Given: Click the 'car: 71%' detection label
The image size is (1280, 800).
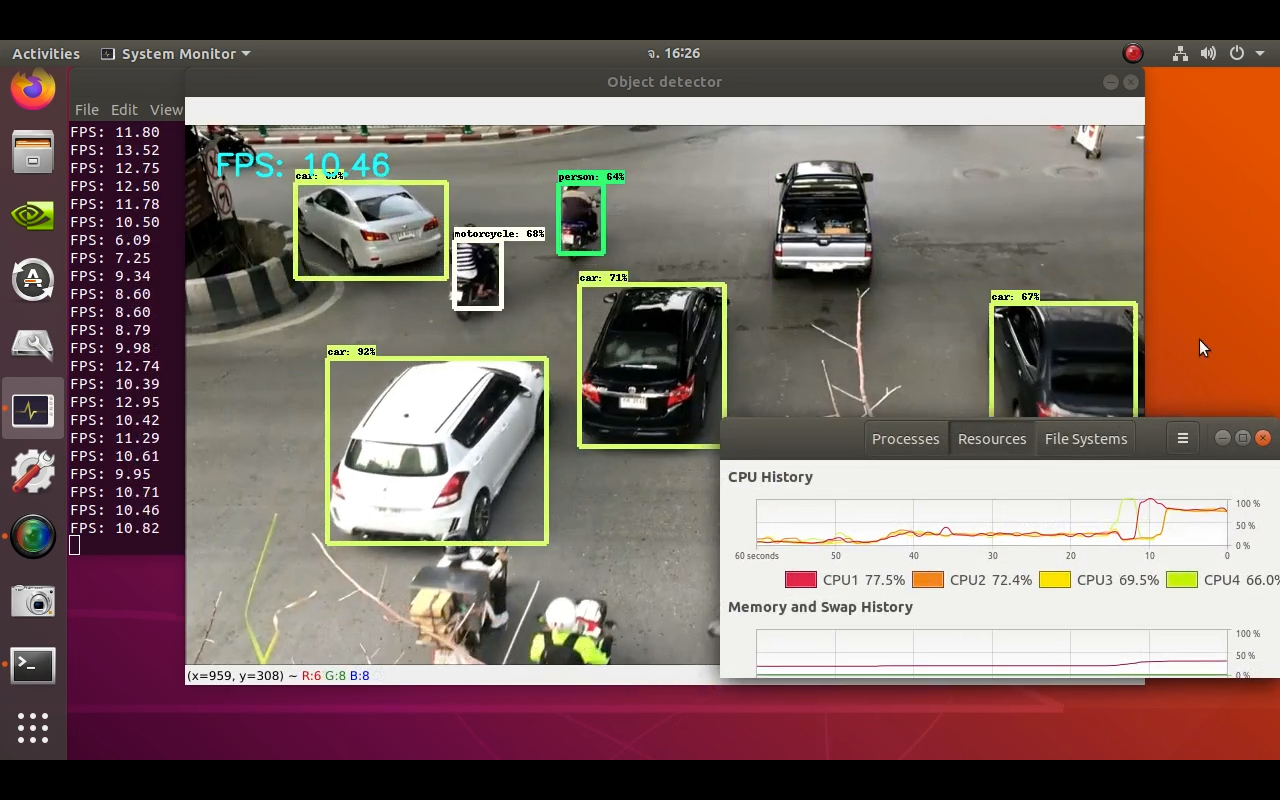Looking at the screenshot, I should pos(603,278).
